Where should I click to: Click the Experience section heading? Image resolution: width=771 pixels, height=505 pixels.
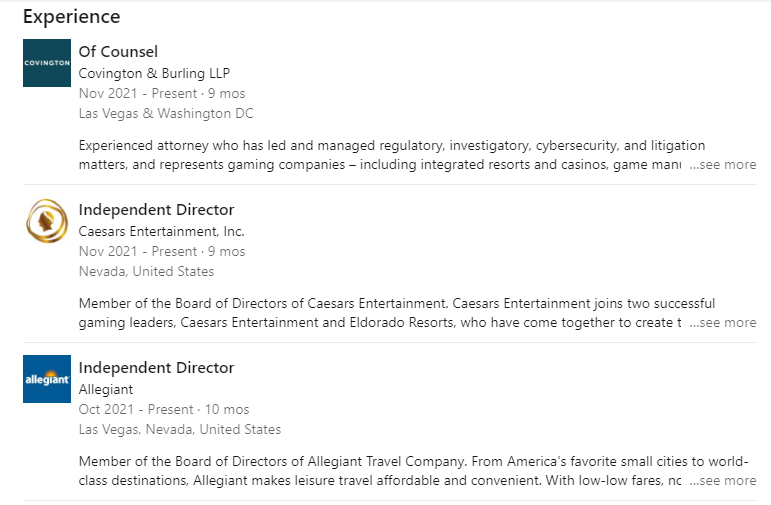(x=71, y=17)
